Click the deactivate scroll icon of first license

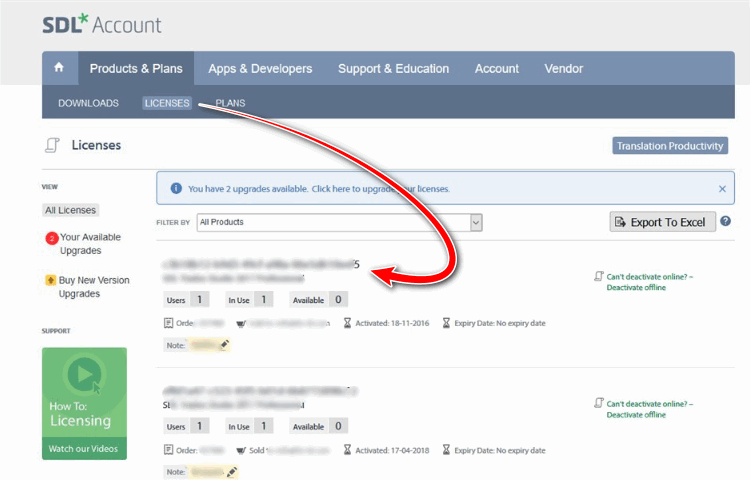click(599, 276)
